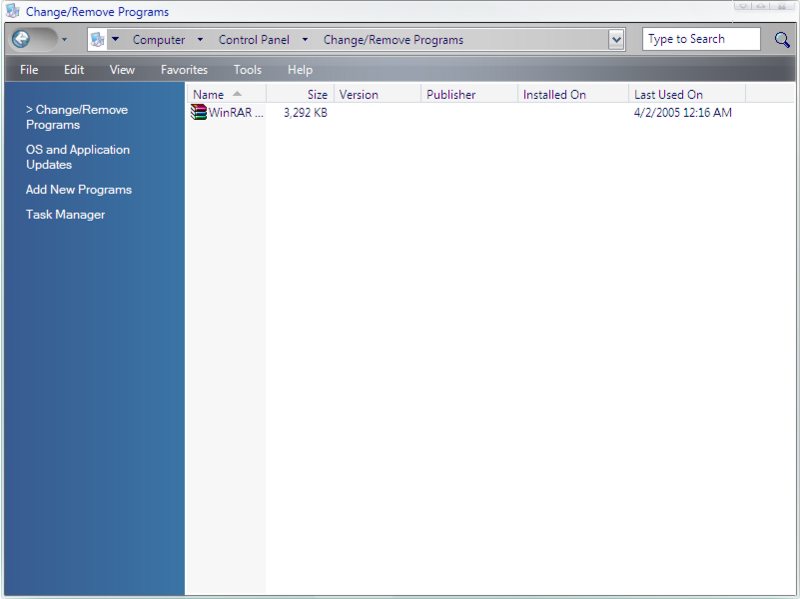Sort by Version column header
The image size is (800, 599).
378,94
